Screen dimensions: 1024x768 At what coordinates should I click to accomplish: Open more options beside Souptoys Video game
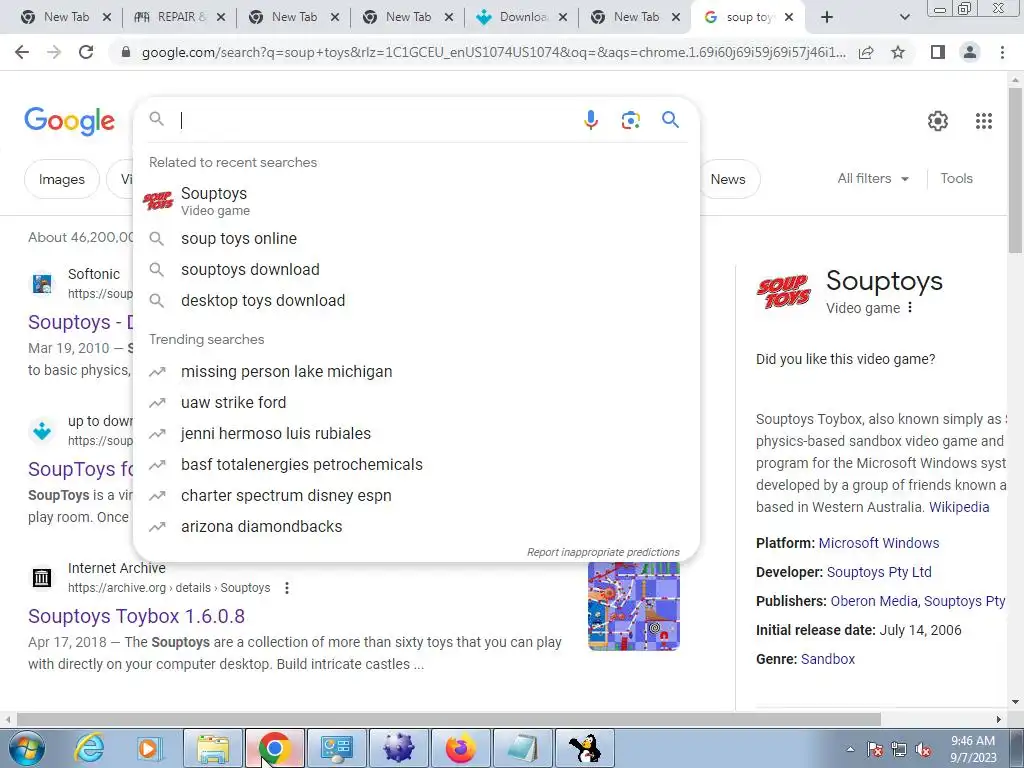coord(910,308)
